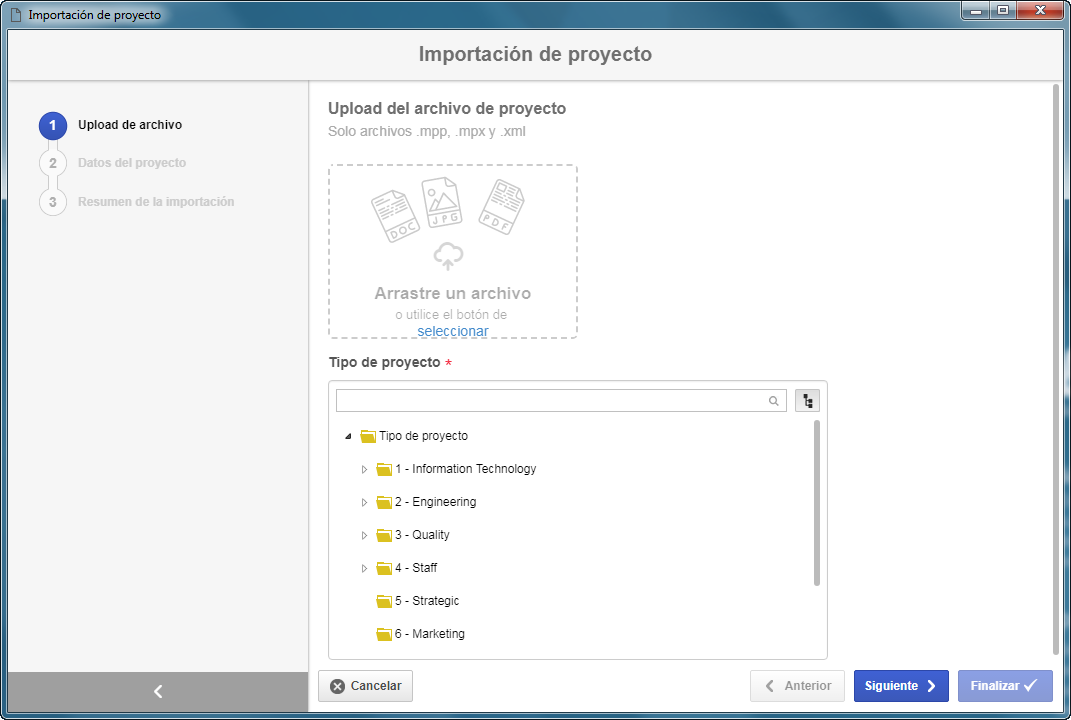1071x720 pixels.
Task: Go to Datos del proyecto step
Action: [x=132, y=163]
